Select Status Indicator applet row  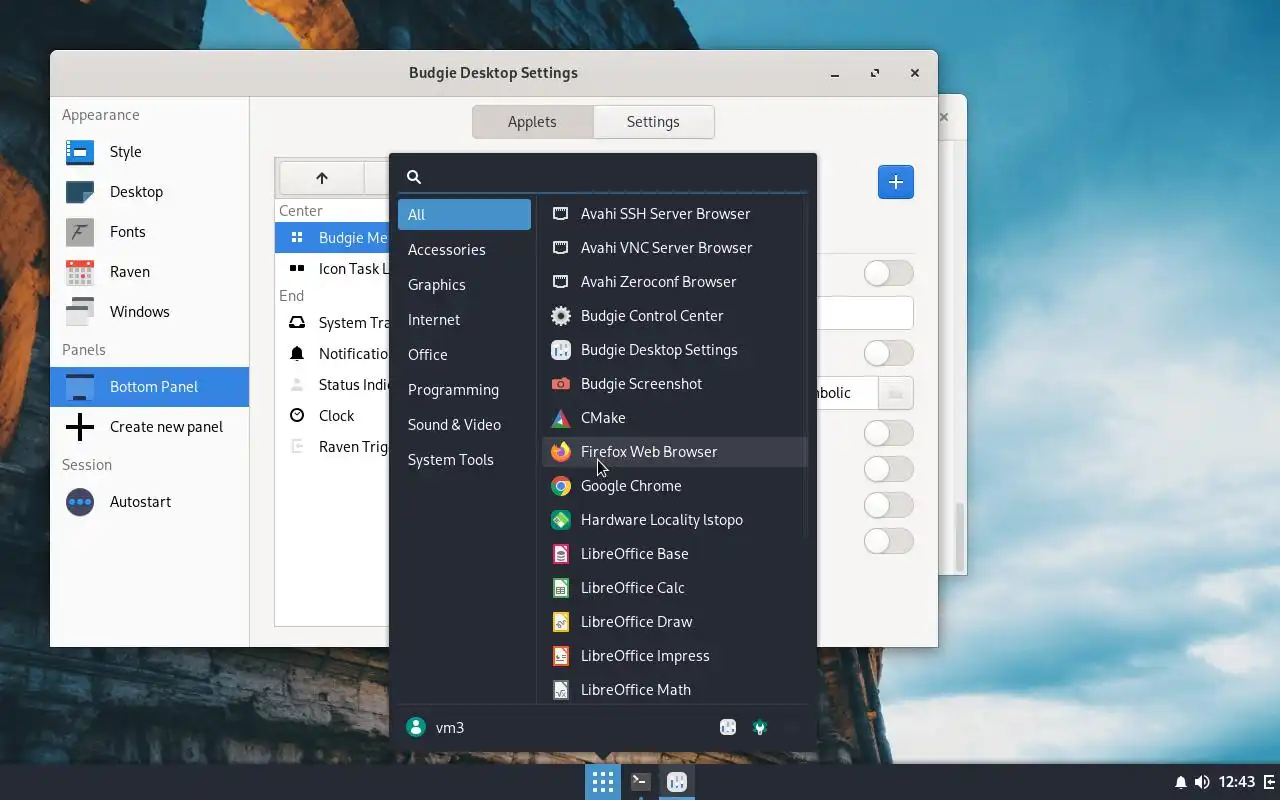point(332,385)
